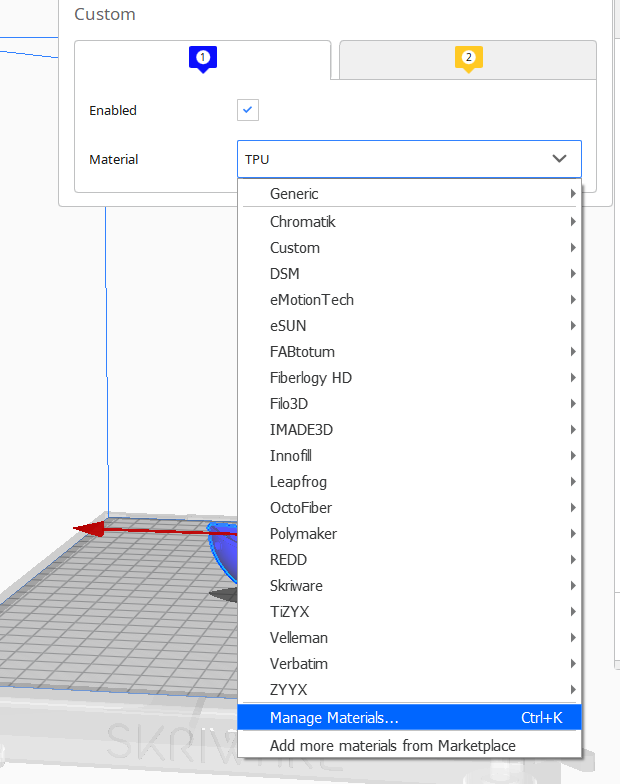This screenshot has width=620, height=784.
Task: Open the Polymaker brand submenu
Action: pos(409,534)
